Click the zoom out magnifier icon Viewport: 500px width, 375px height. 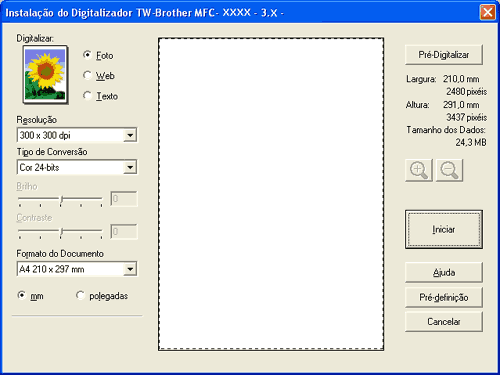pyautogui.click(x=449, y=170)
